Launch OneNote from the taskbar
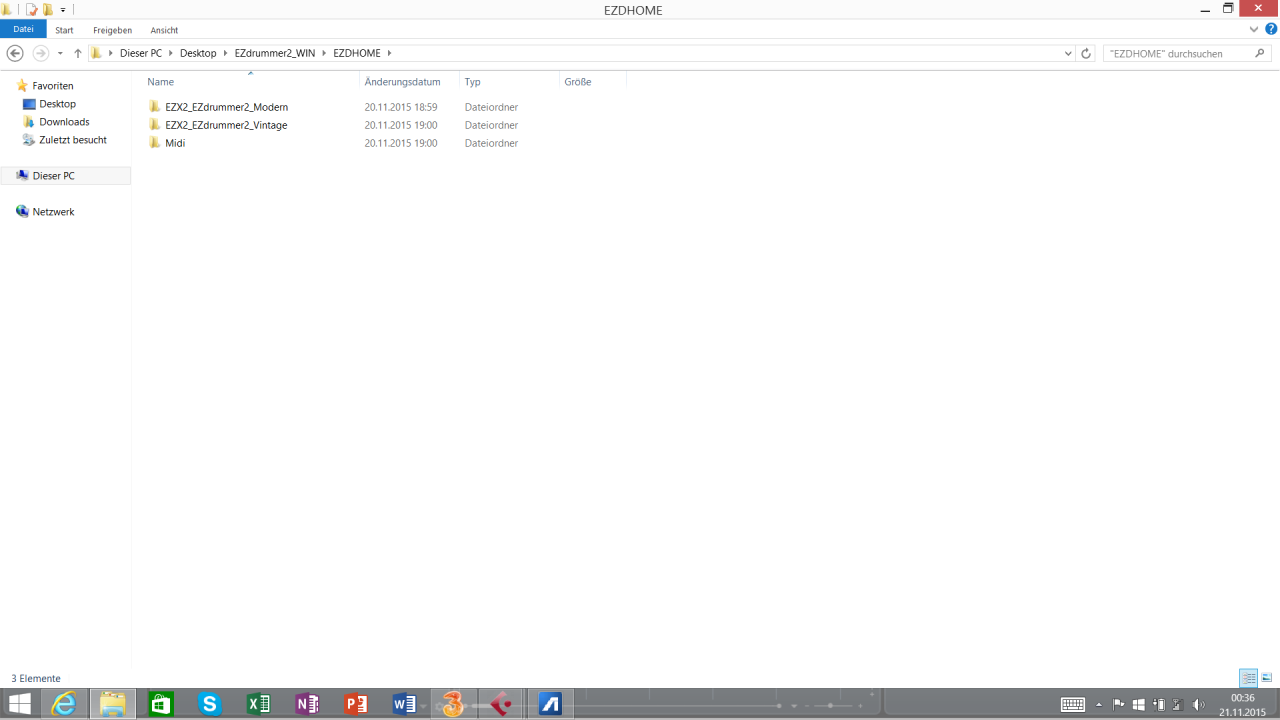The image size is (1280, 720). (307, 704)
